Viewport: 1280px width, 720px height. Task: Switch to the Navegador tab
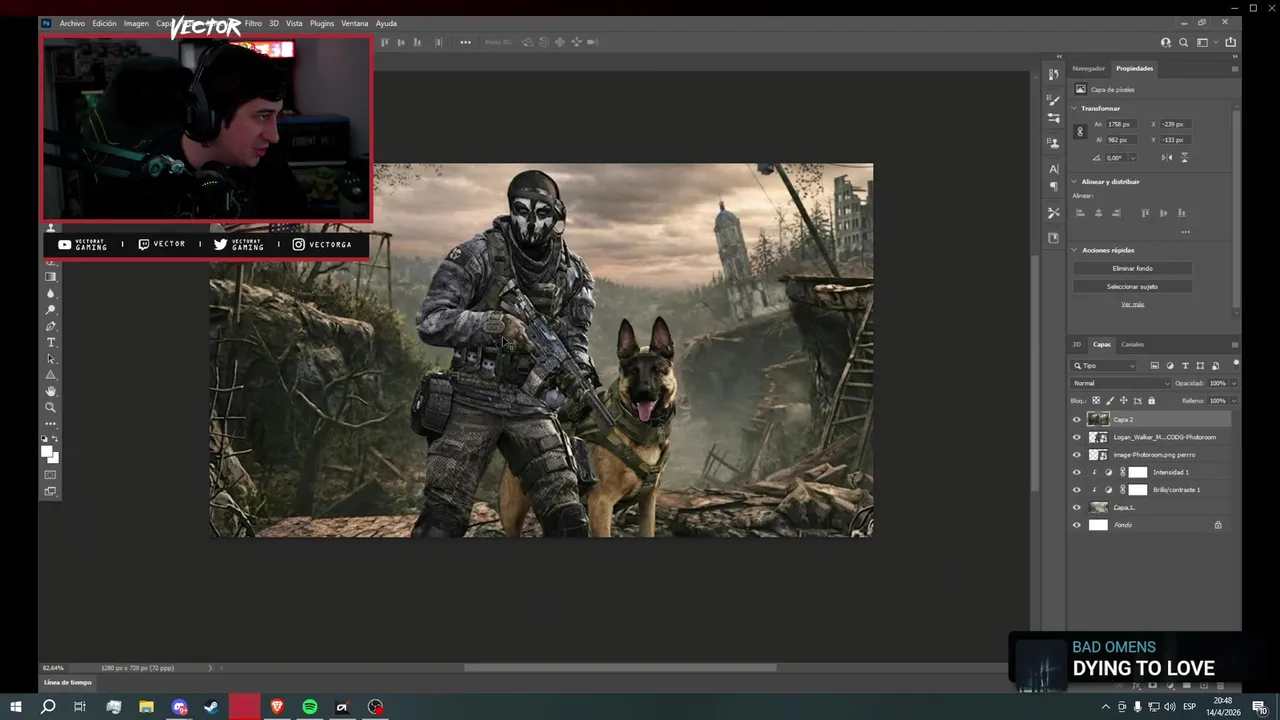(x=1089, y=69)
